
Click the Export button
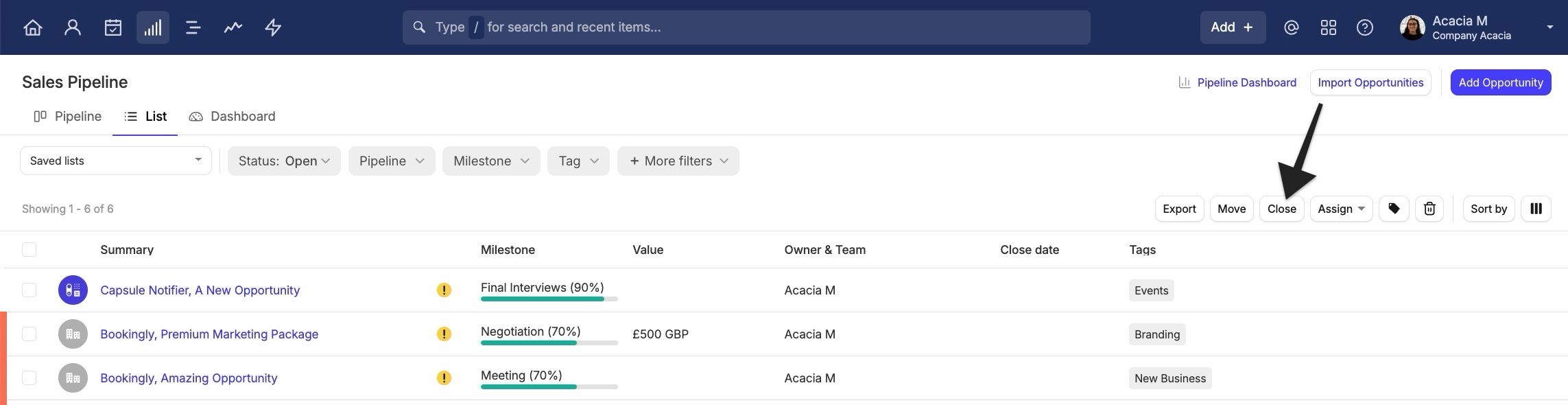pyautogui.click(x=1179, y=209)
